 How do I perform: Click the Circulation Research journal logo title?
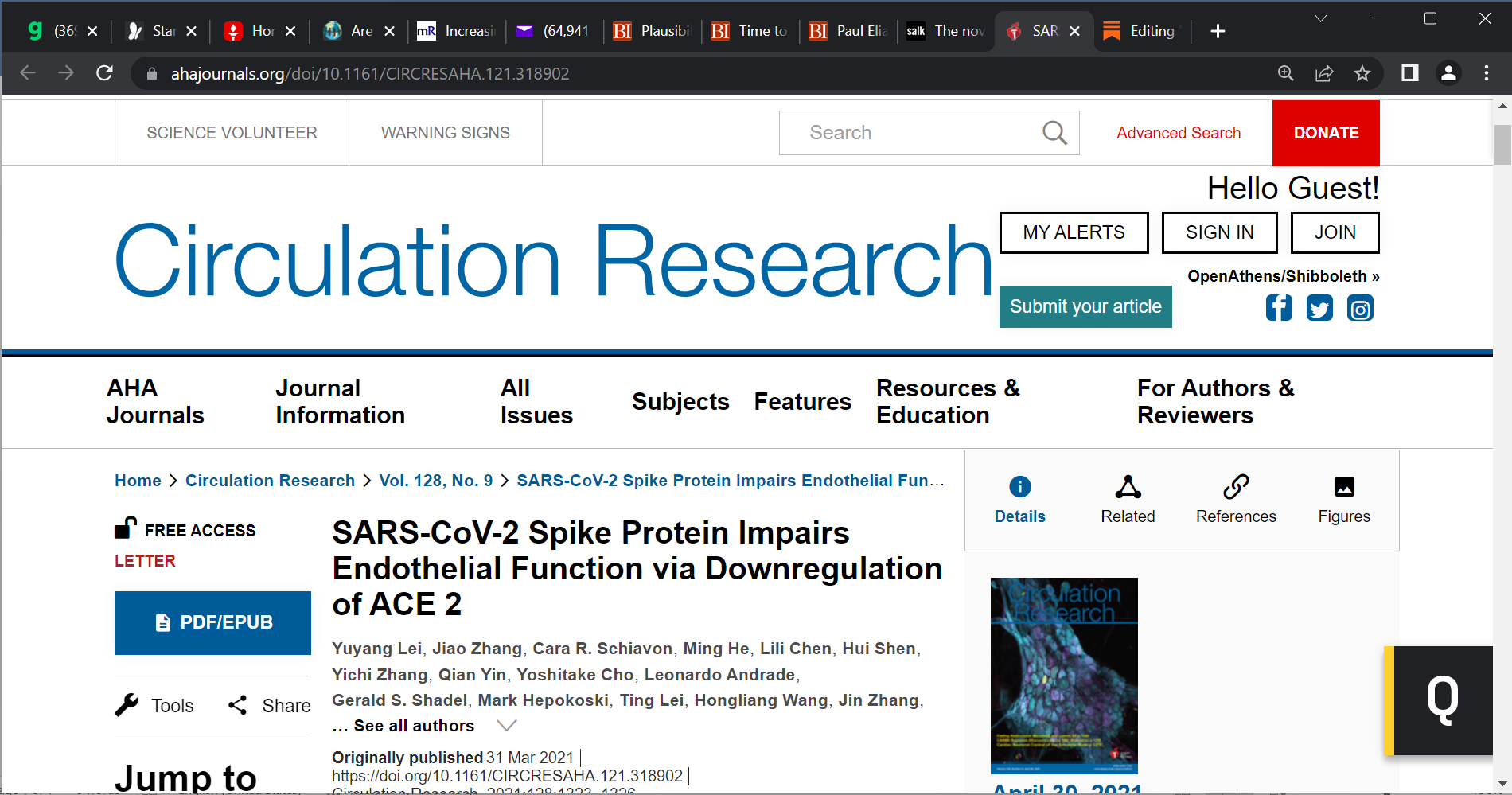coord(554,260)
